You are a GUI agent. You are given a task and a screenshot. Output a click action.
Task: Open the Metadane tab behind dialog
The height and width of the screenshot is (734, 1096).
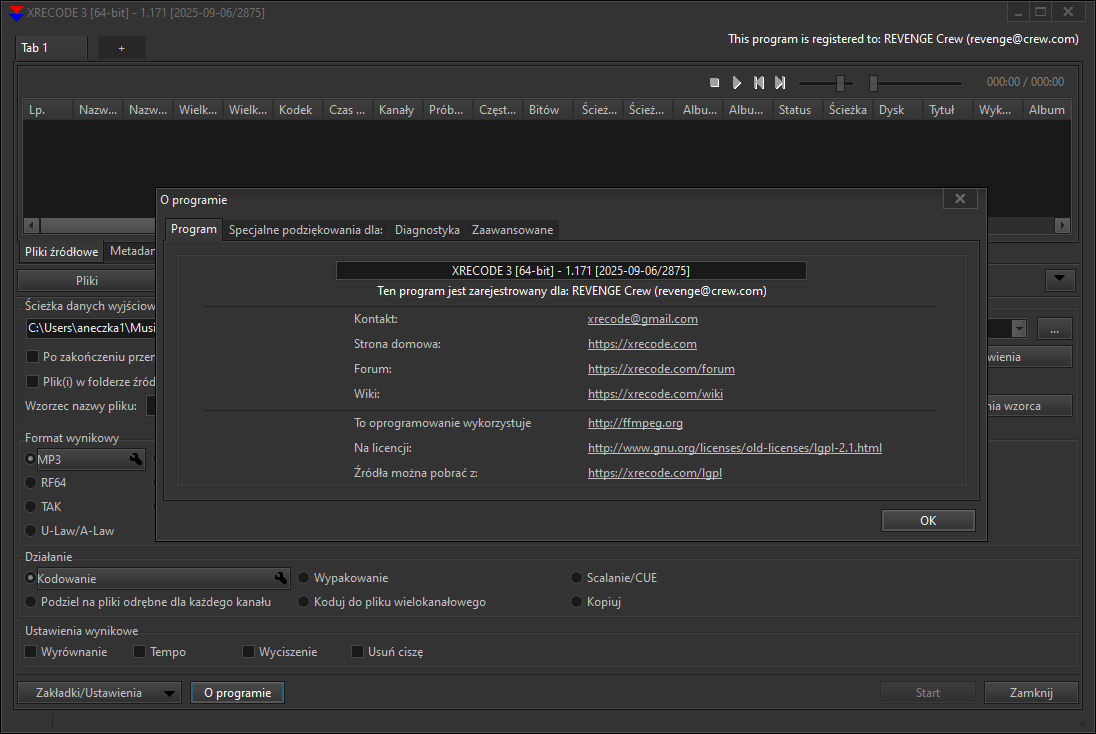[131, 251]
